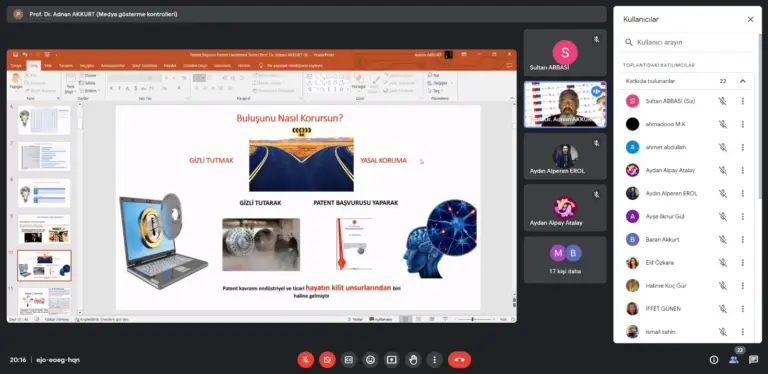Click the Kullanıcı arayın search field
Viewport: 768px width, 374px height.
(688, 43)
